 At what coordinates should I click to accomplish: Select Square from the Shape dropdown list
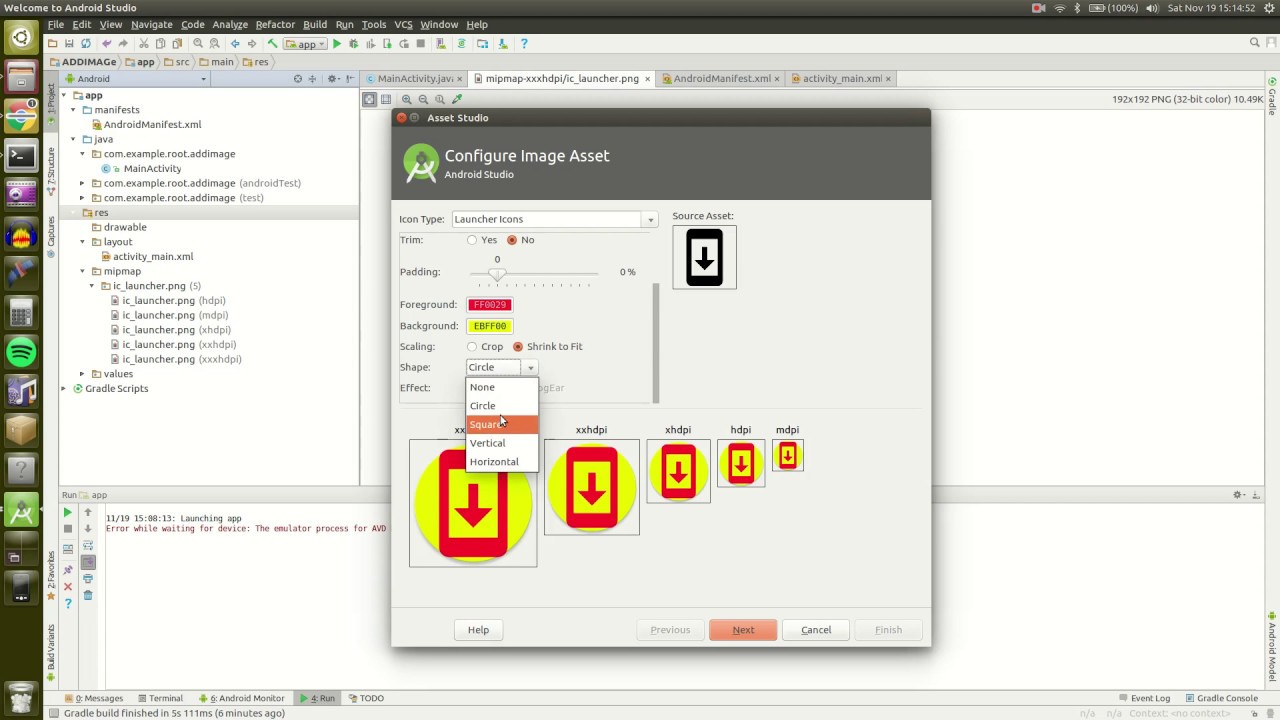(488, 424)
